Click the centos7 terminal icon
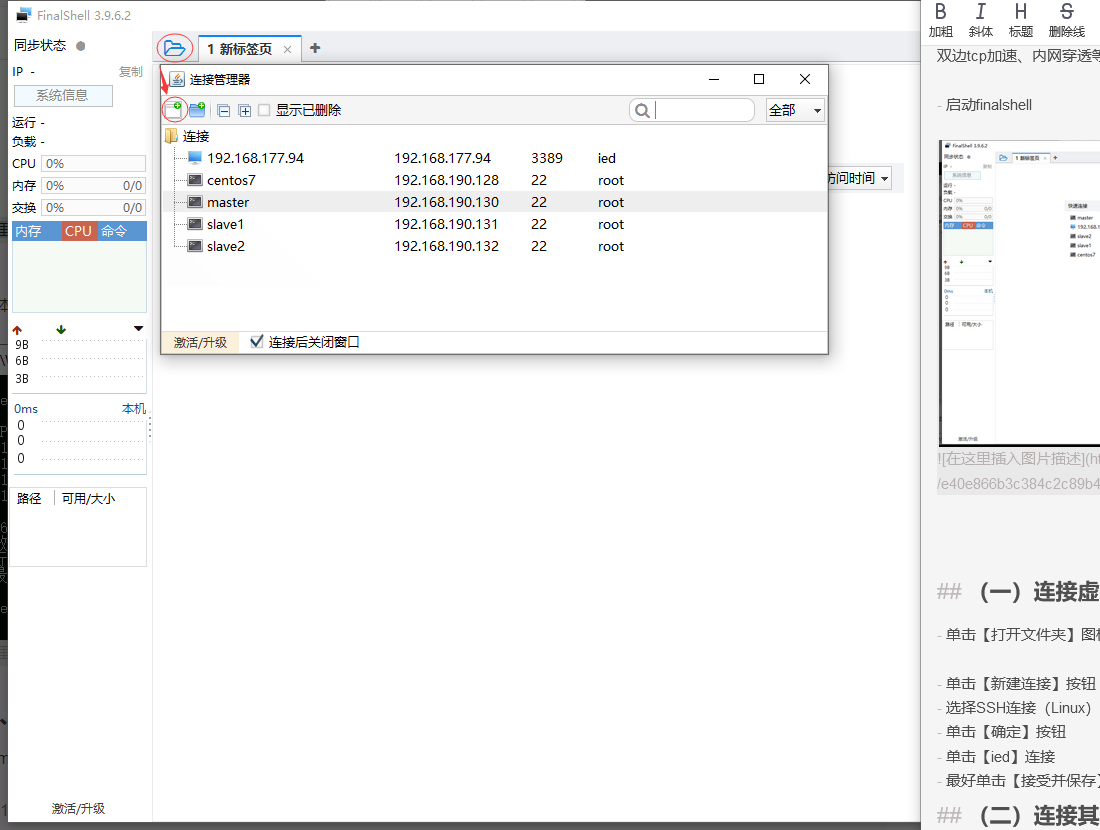1100x830 pixels. tap(195, 180)
